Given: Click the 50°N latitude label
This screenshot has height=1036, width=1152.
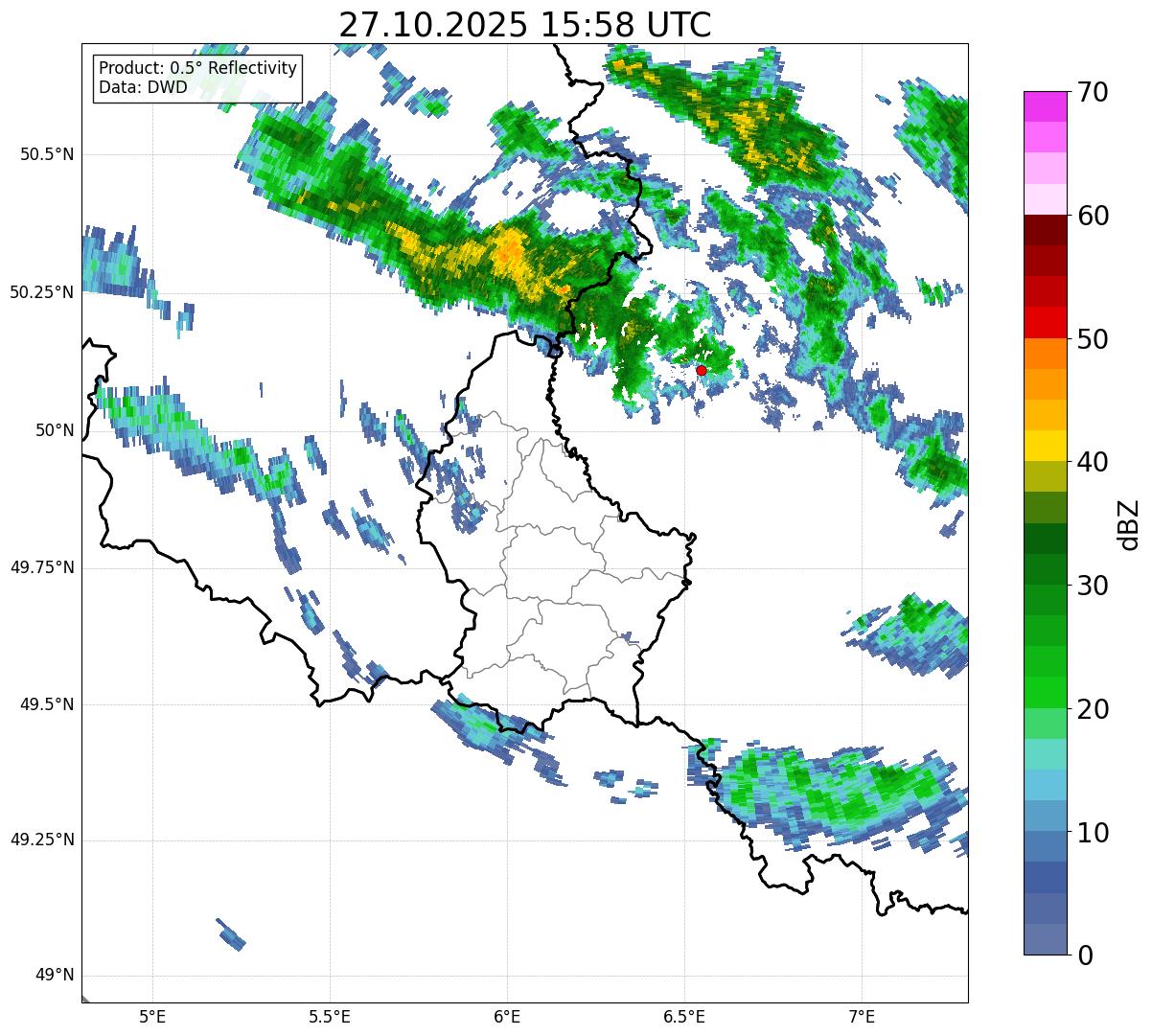Looking at the screenshot, I should point(54,430).
